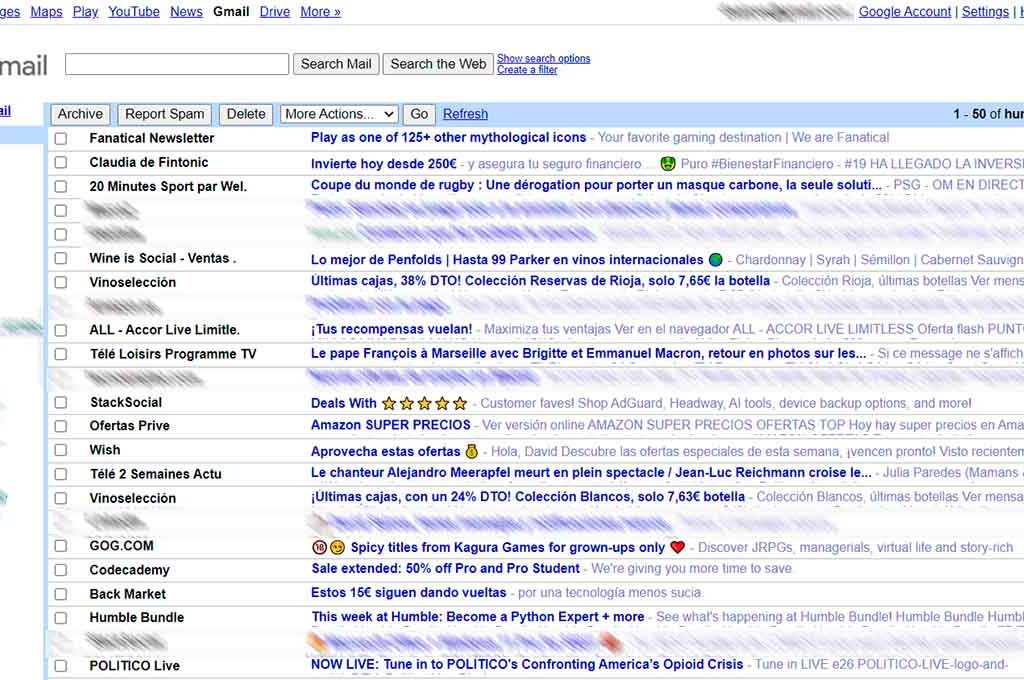Image resolution: width=1024 pixels, height=680 pixels.
Task: Click the Report Spam button
Action: tap(165, 114)
